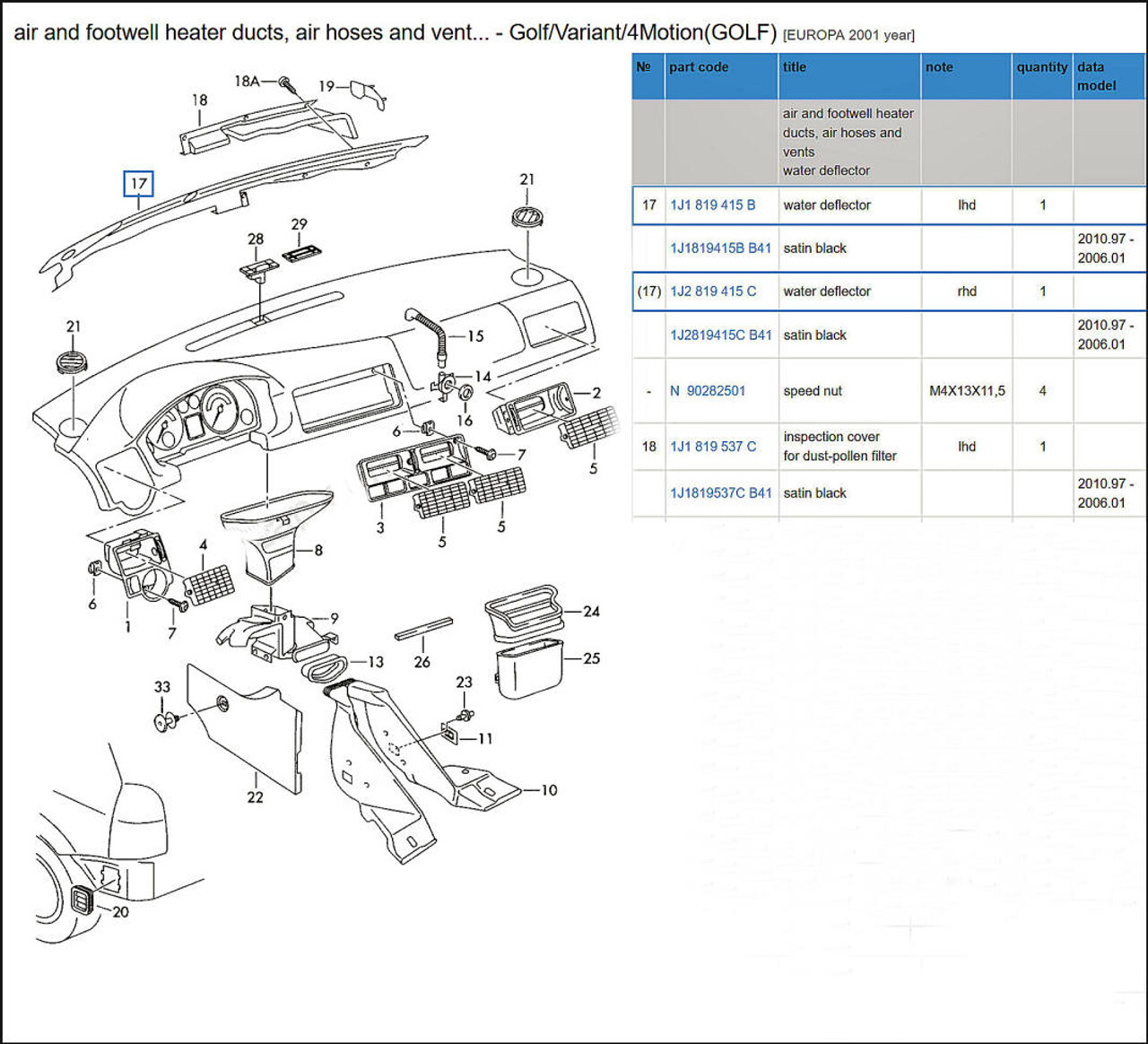Open speed nut part link N 90282501
Screen dimensions: 1148x1044
coord(708,391)
